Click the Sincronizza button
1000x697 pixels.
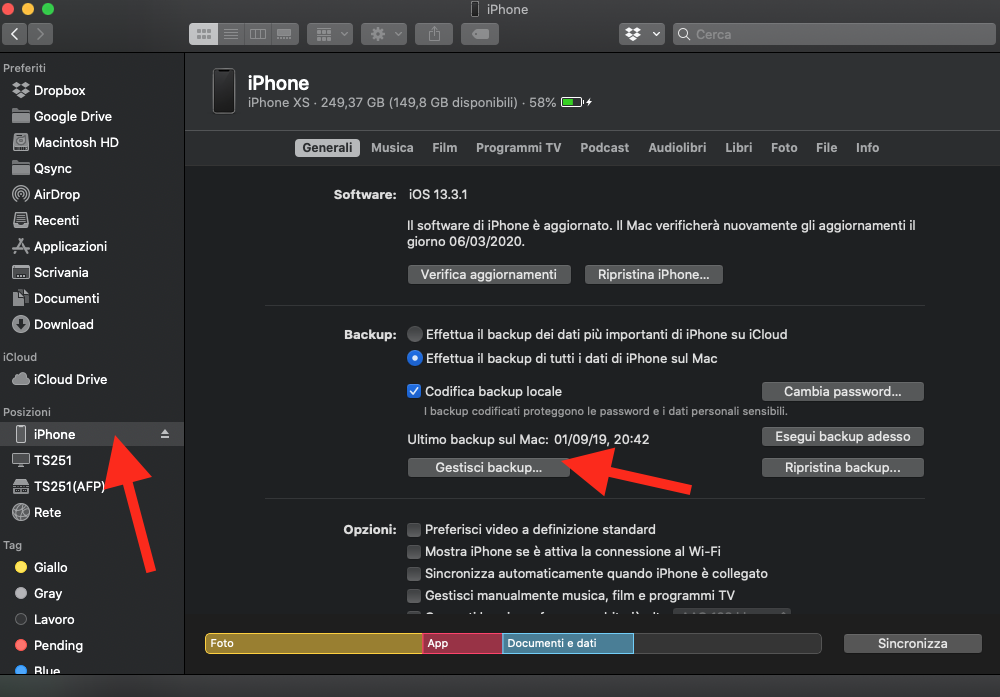[x=913, y=643]
